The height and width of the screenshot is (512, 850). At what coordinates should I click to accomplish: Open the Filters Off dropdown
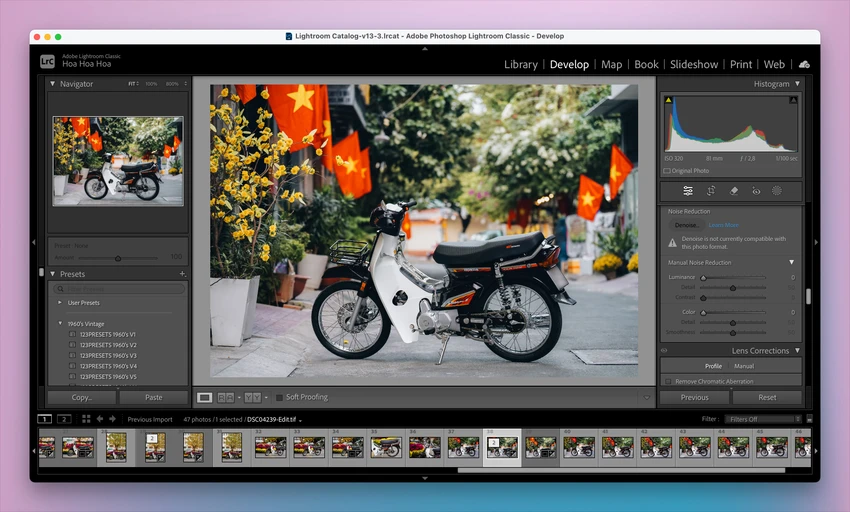[763, 419]
